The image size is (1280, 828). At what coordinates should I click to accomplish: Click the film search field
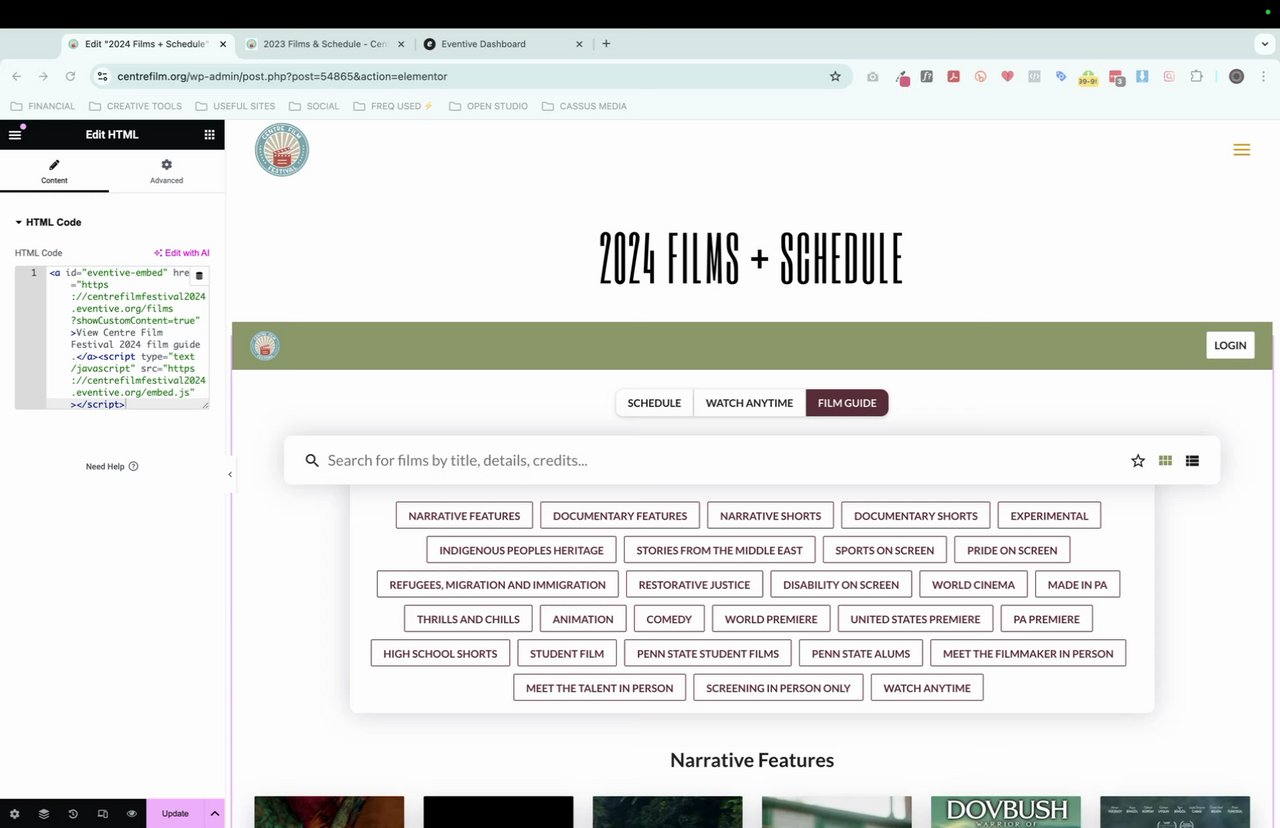tap(720, 460)
